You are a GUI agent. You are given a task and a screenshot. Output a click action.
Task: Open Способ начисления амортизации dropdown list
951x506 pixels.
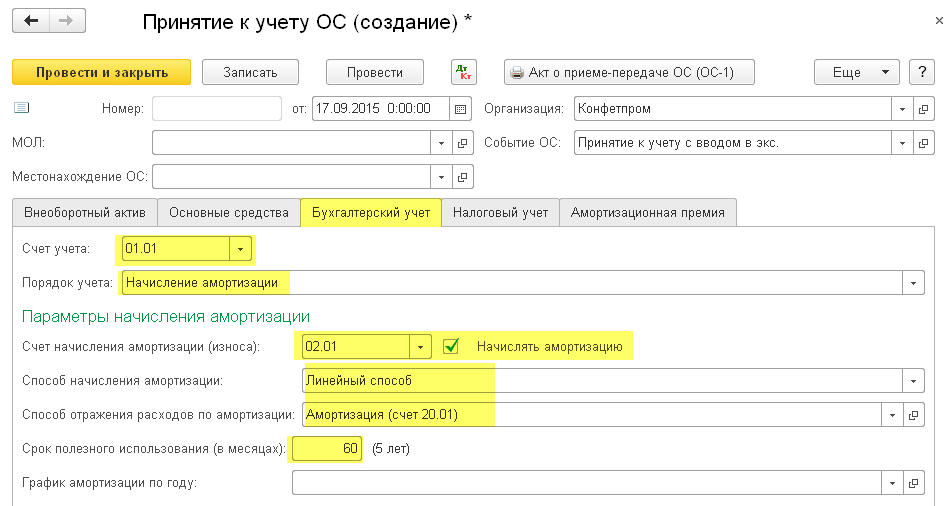[913, 381]
